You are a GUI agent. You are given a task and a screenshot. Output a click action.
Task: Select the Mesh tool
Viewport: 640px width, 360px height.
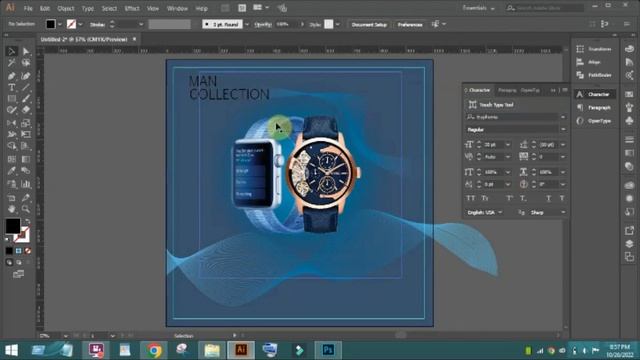(x=11, y=159)
